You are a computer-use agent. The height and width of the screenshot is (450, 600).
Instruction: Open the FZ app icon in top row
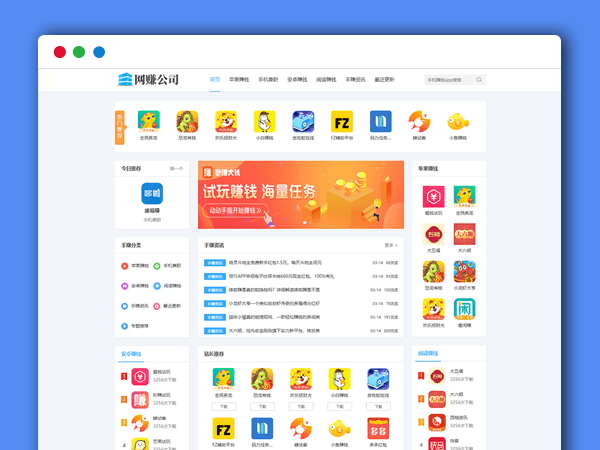[x=341, y=122]
